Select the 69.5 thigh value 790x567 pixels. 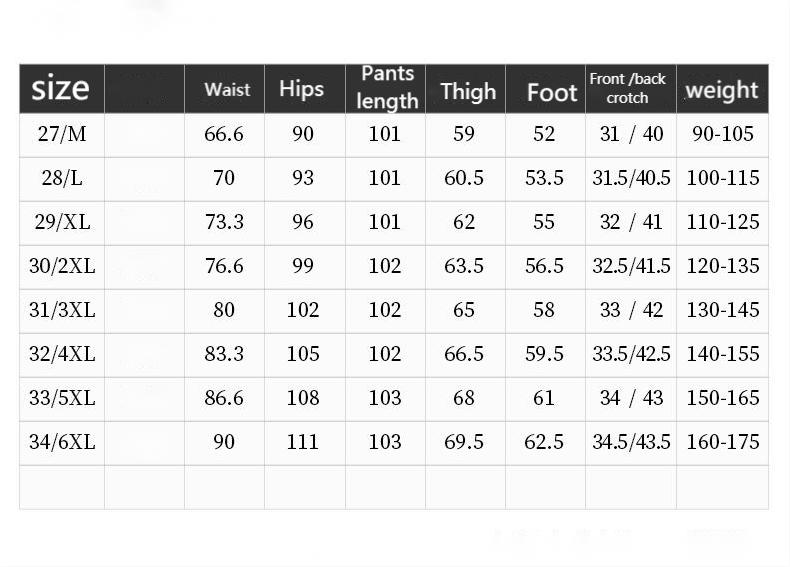[464, 442]
